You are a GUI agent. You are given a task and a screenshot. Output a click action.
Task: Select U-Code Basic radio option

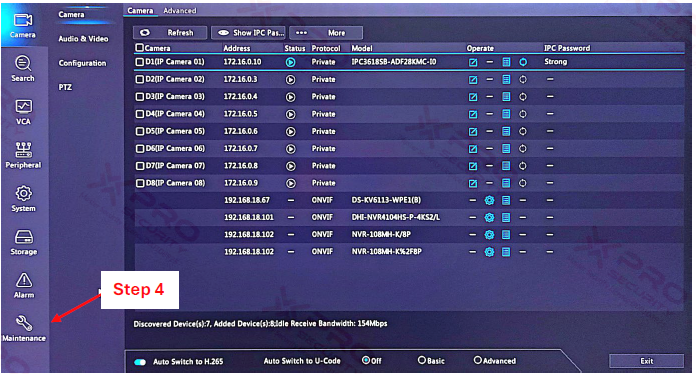(x=422, y=360)
